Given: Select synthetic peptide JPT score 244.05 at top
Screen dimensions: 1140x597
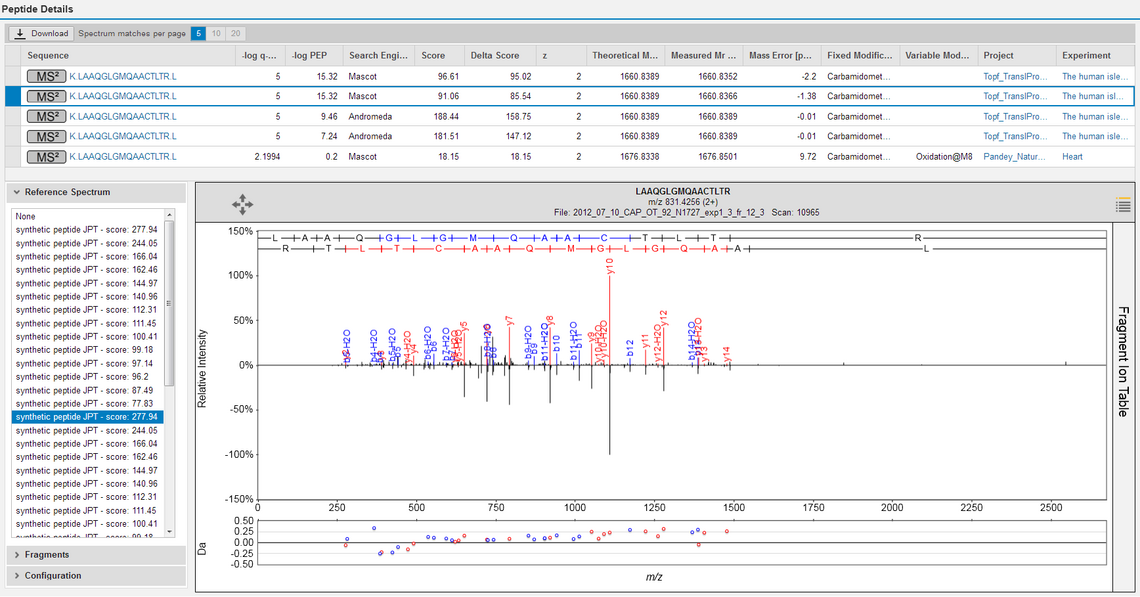Looking at the screenshot, I should 86,243.
